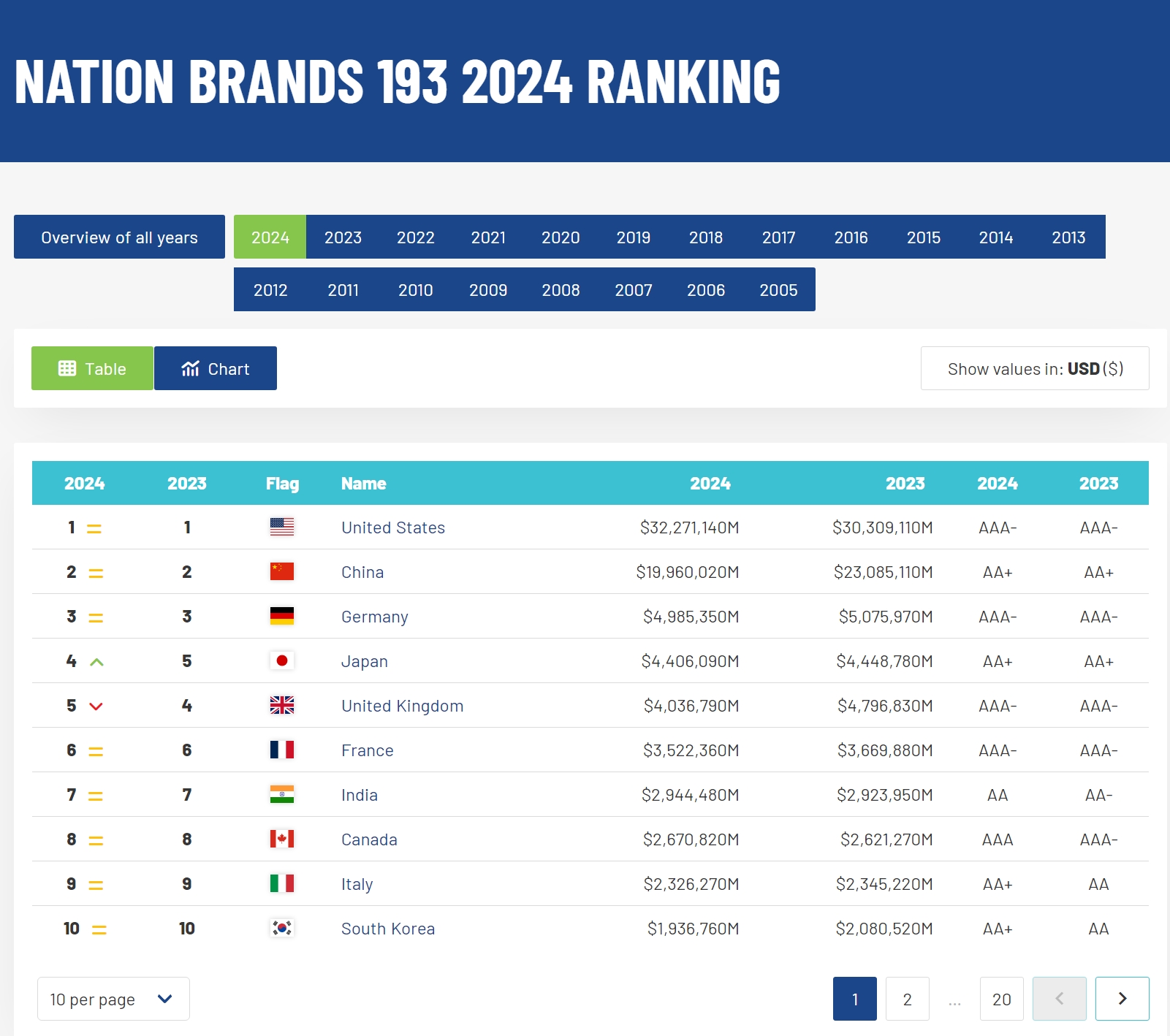This screenshot has width=1170, height=1036.
Task: Click the India flag icon
Action: 281,794
